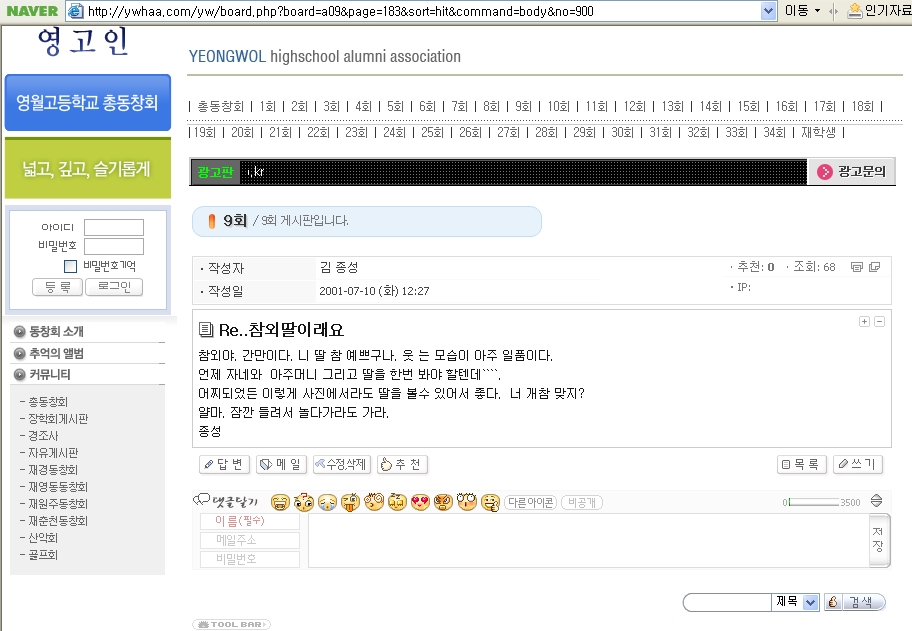
Task: Pick the surprised wide-eyed emoticon
Action: (x=466, y=502)
